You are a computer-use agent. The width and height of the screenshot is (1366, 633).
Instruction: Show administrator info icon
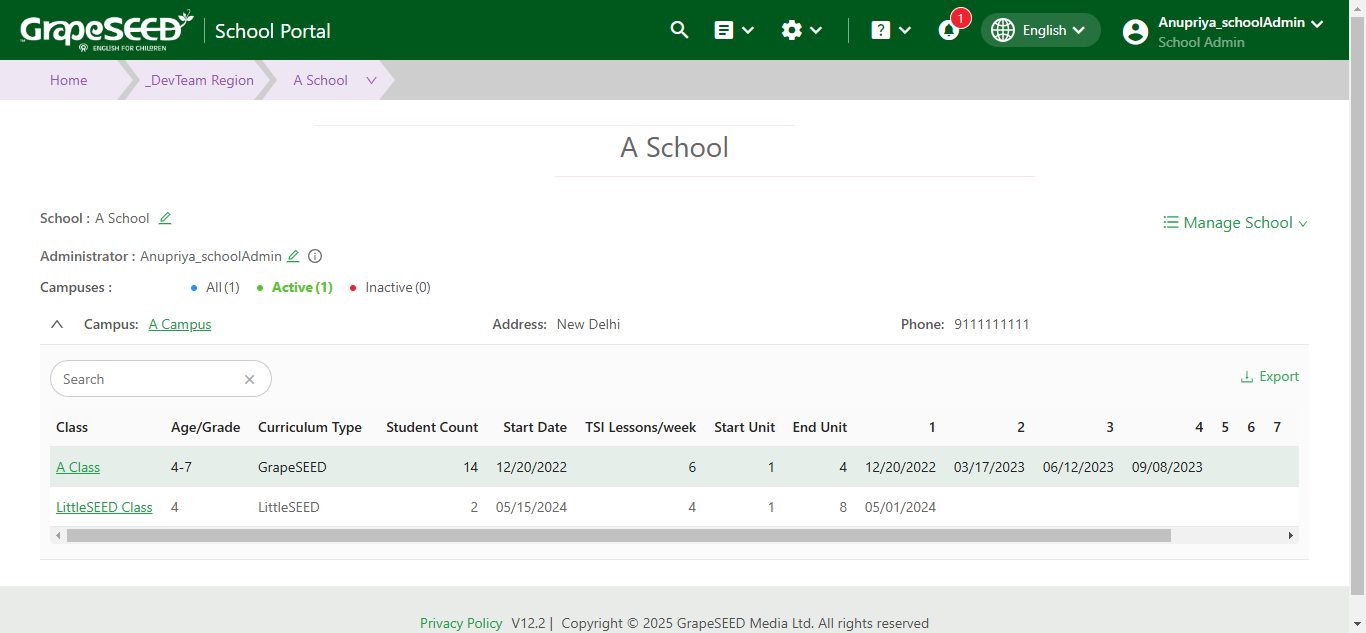(x=315, y=256)
